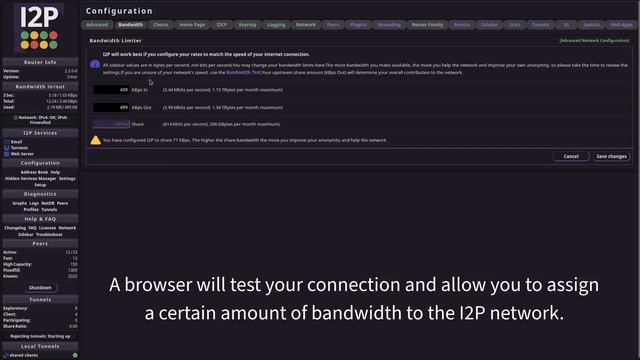Open the Torrents service icon
The width and height of the screenshot is (640, 360).
pos(7,148)
